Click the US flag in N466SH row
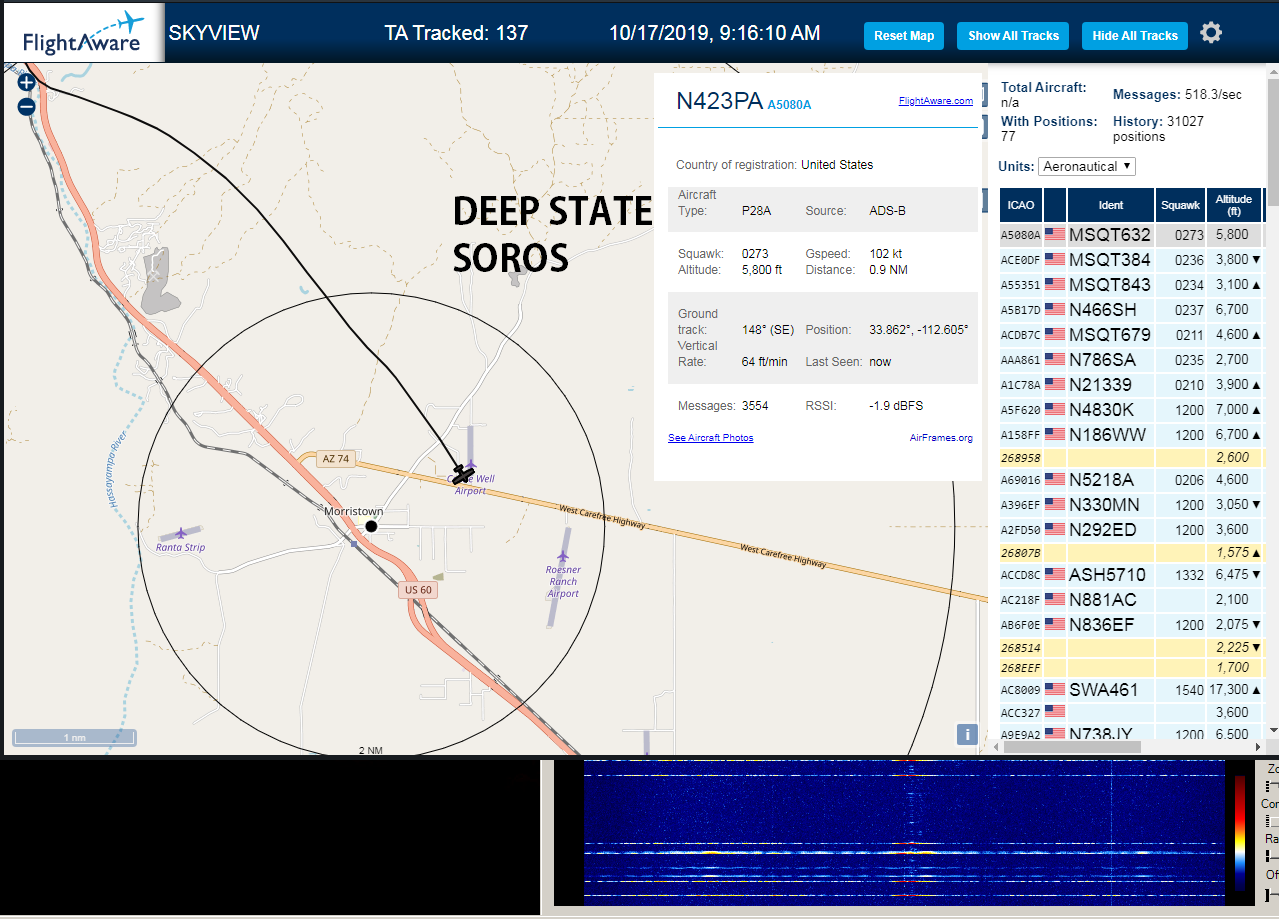1279x919 pixels. click(x=1055, y=310)
